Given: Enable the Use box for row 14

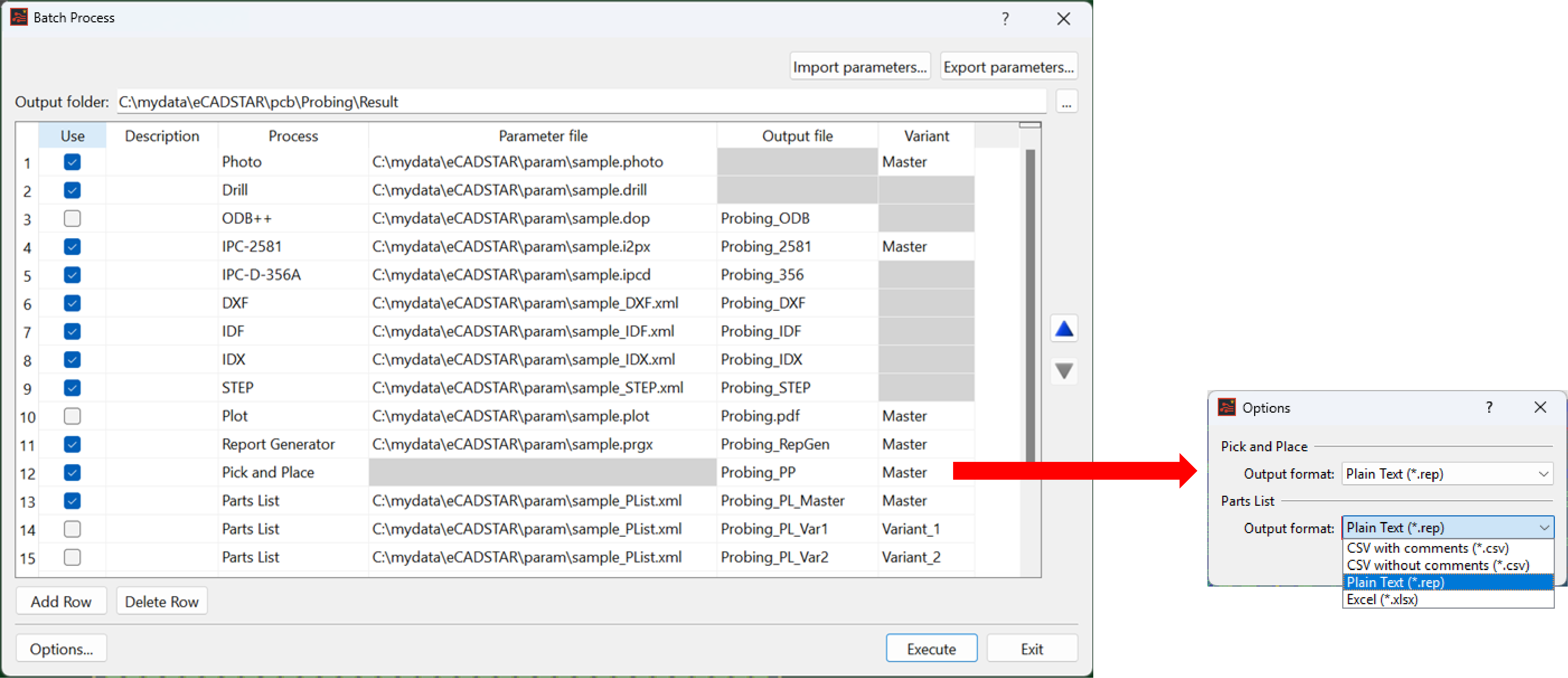Looking at the screenshot, I should [72, 529].
